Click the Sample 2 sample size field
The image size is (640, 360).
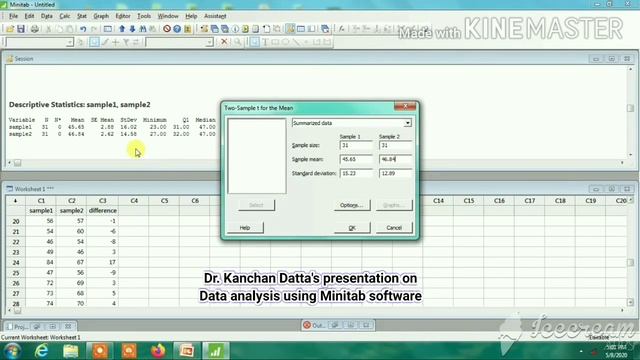(395, 145)
